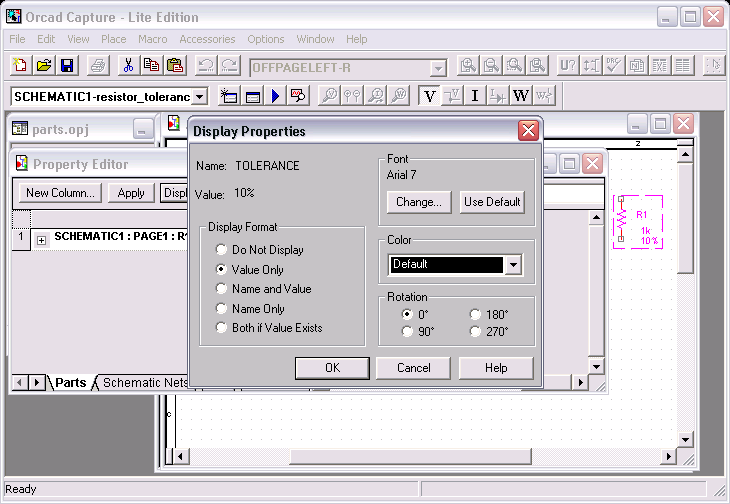Viewport: 730px width, 504px height.
Task: Enable bias current display I icon
Action: click(x=475, y=96)
